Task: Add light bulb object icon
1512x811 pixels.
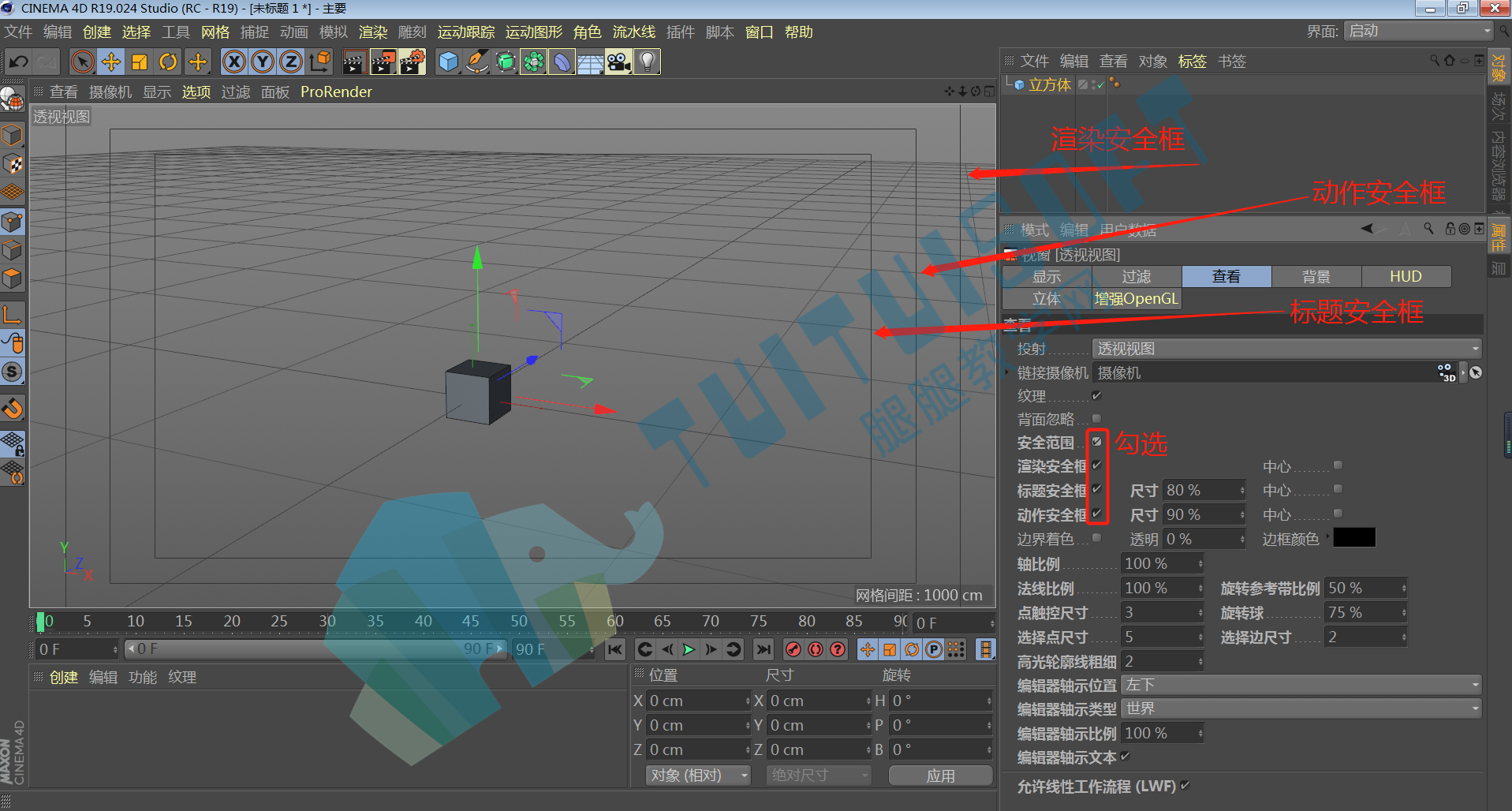Action: click(x=647, y=62)
